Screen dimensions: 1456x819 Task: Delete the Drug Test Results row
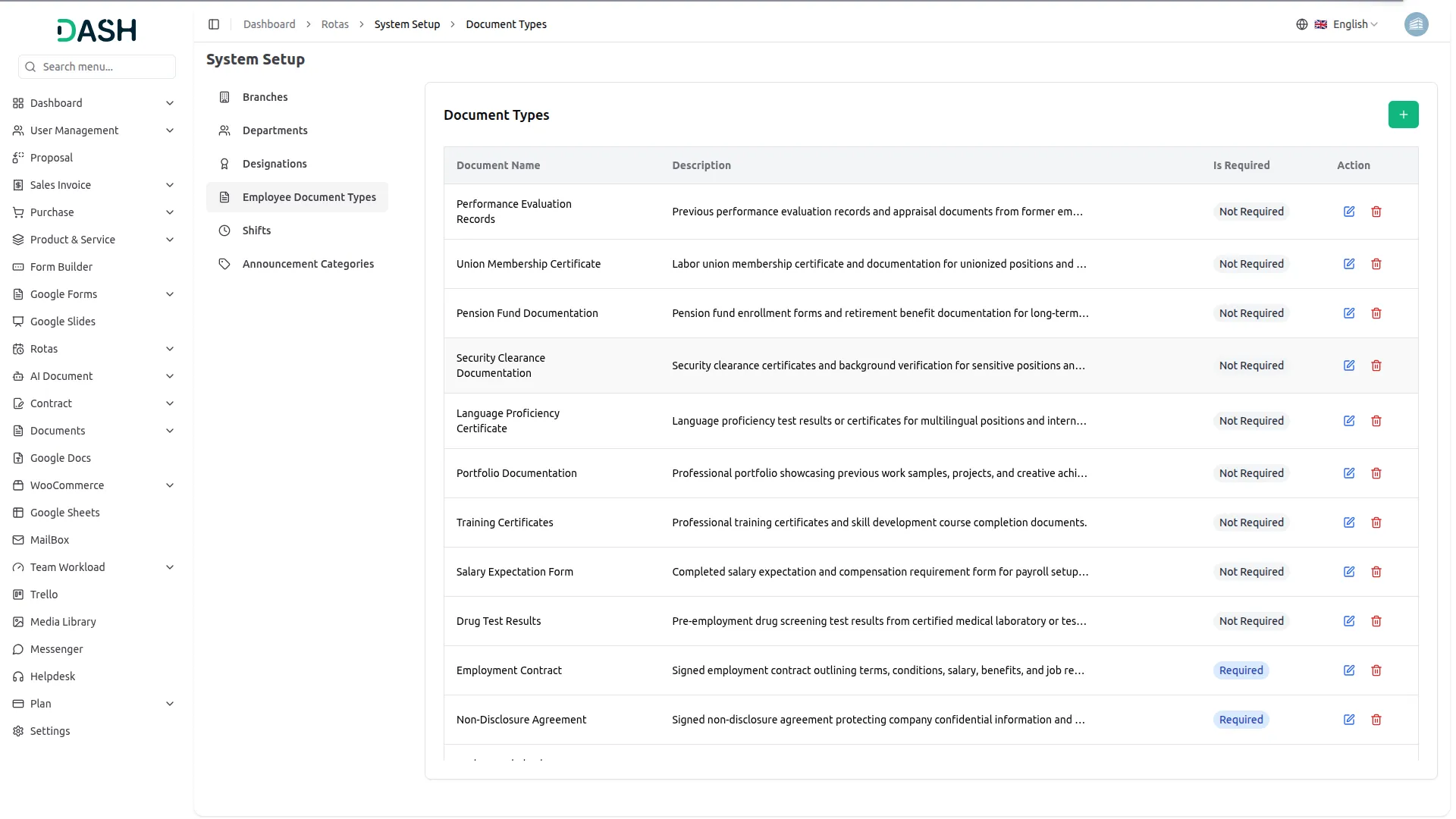click(x=1376, y=621)
